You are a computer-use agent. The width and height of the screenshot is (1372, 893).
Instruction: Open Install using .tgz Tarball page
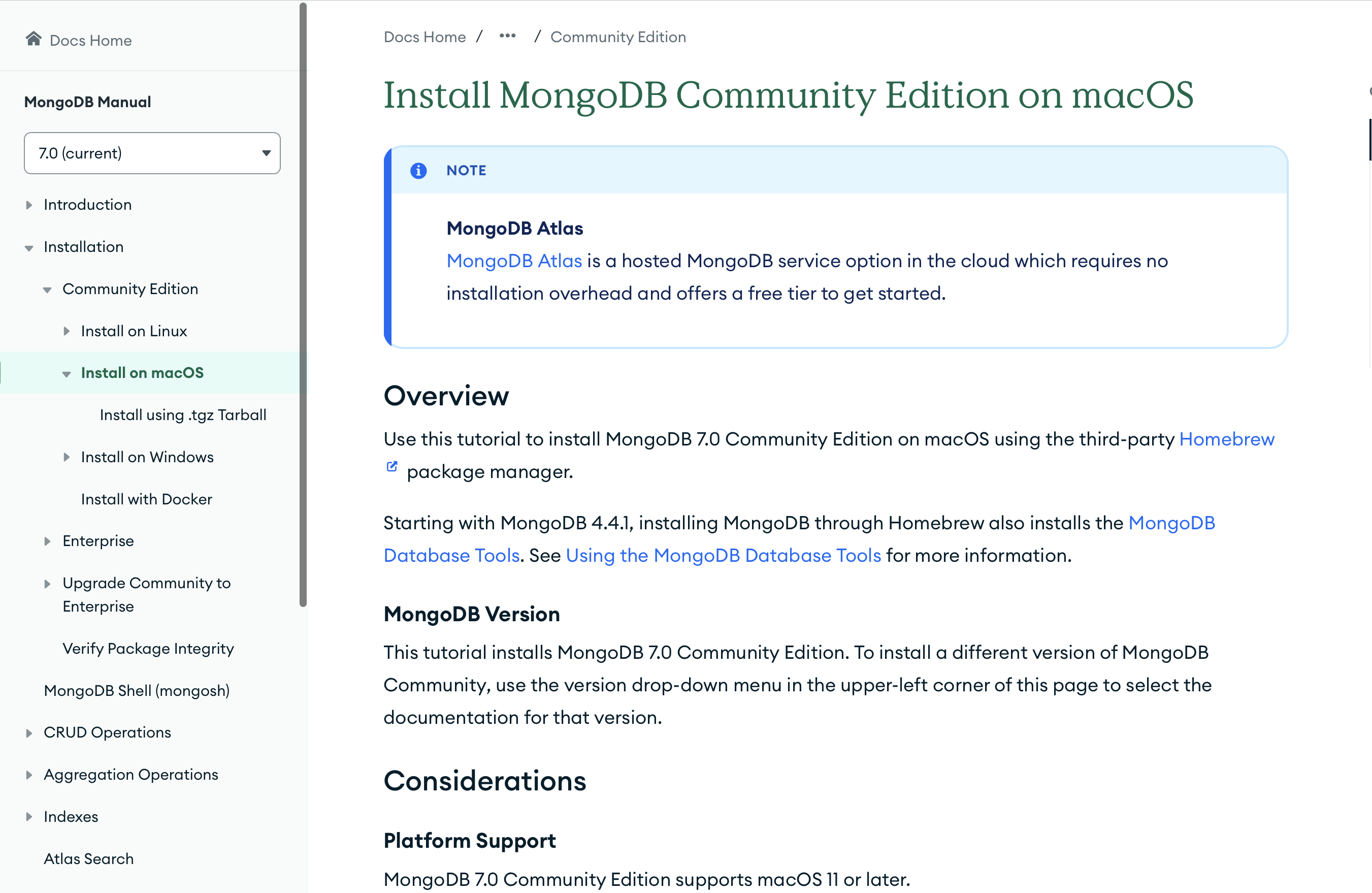coord(183,415)
